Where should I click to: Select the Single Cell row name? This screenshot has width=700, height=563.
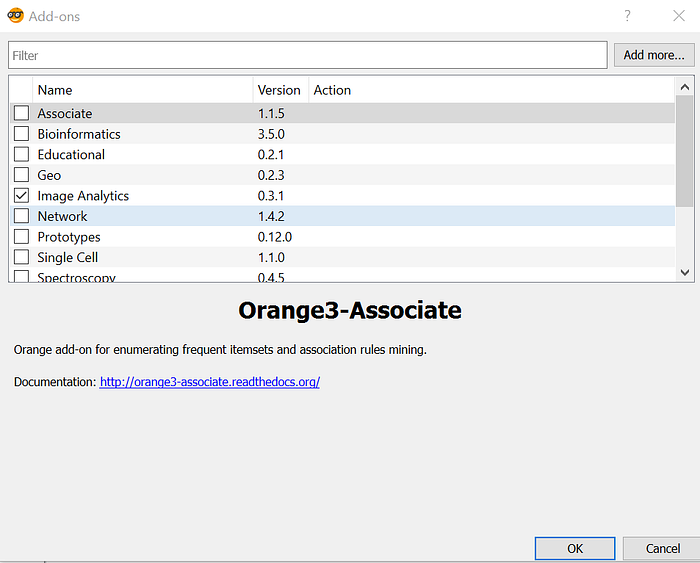68,257
